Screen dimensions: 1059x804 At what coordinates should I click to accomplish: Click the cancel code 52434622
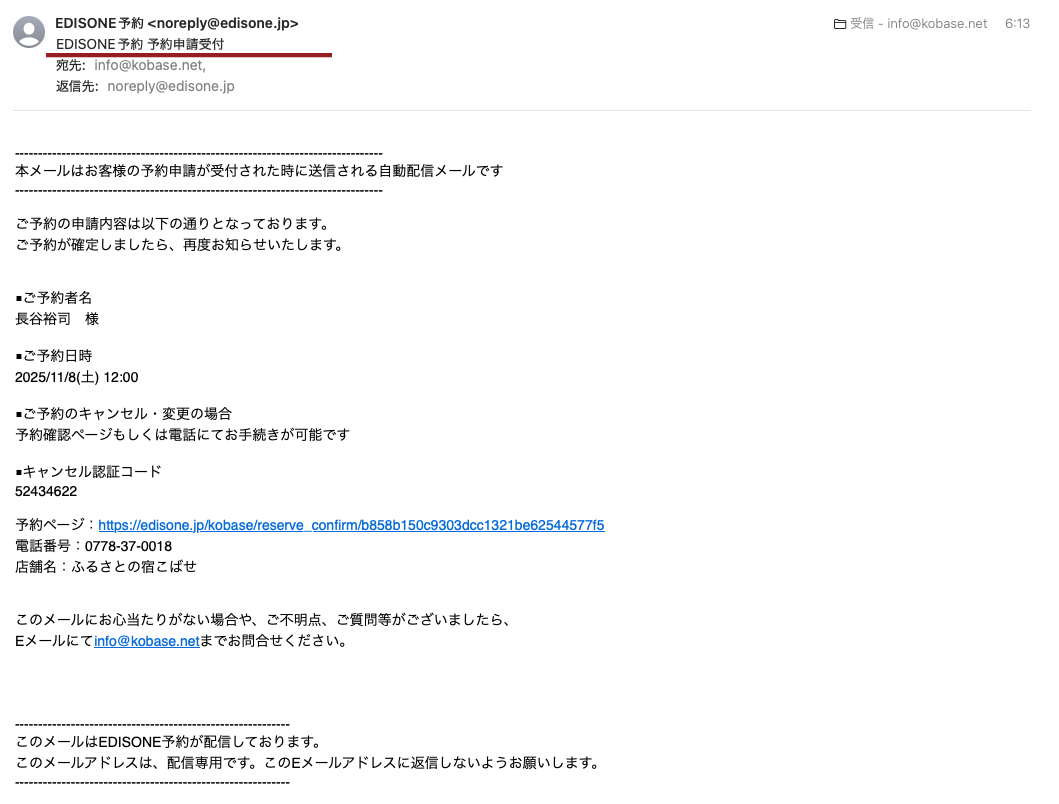[x=46, y=492]
